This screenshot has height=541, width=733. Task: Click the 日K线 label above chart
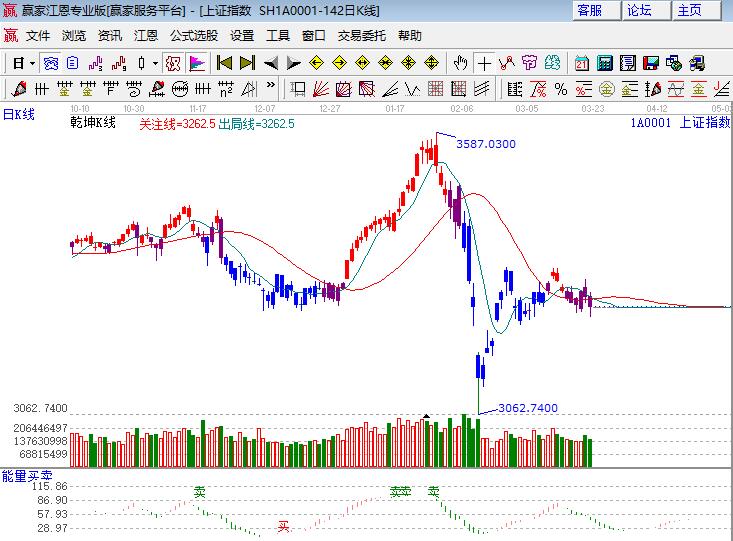tap(18, 114)
